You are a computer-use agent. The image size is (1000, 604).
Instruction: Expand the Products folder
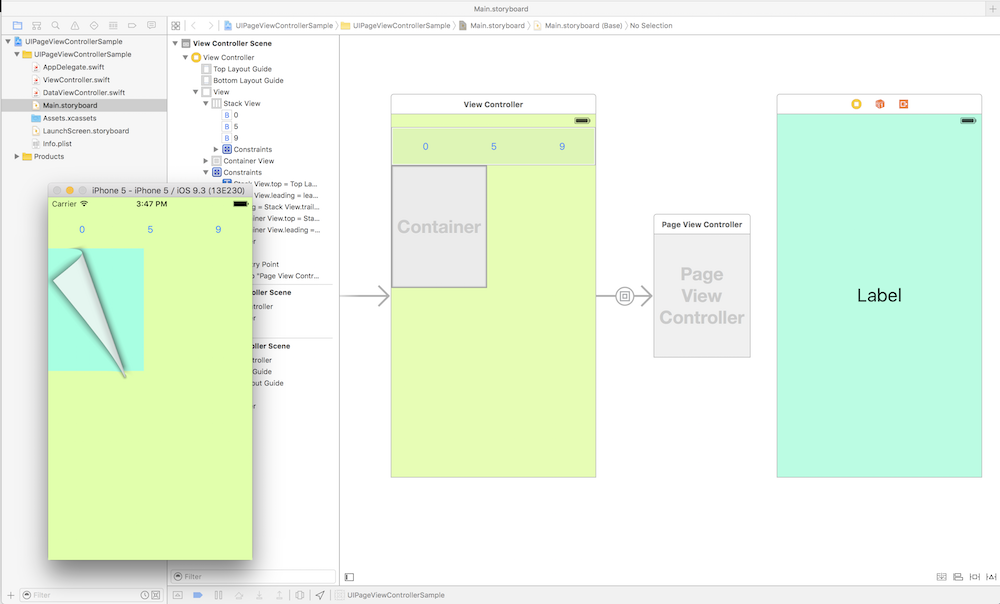tap(17, 156)
